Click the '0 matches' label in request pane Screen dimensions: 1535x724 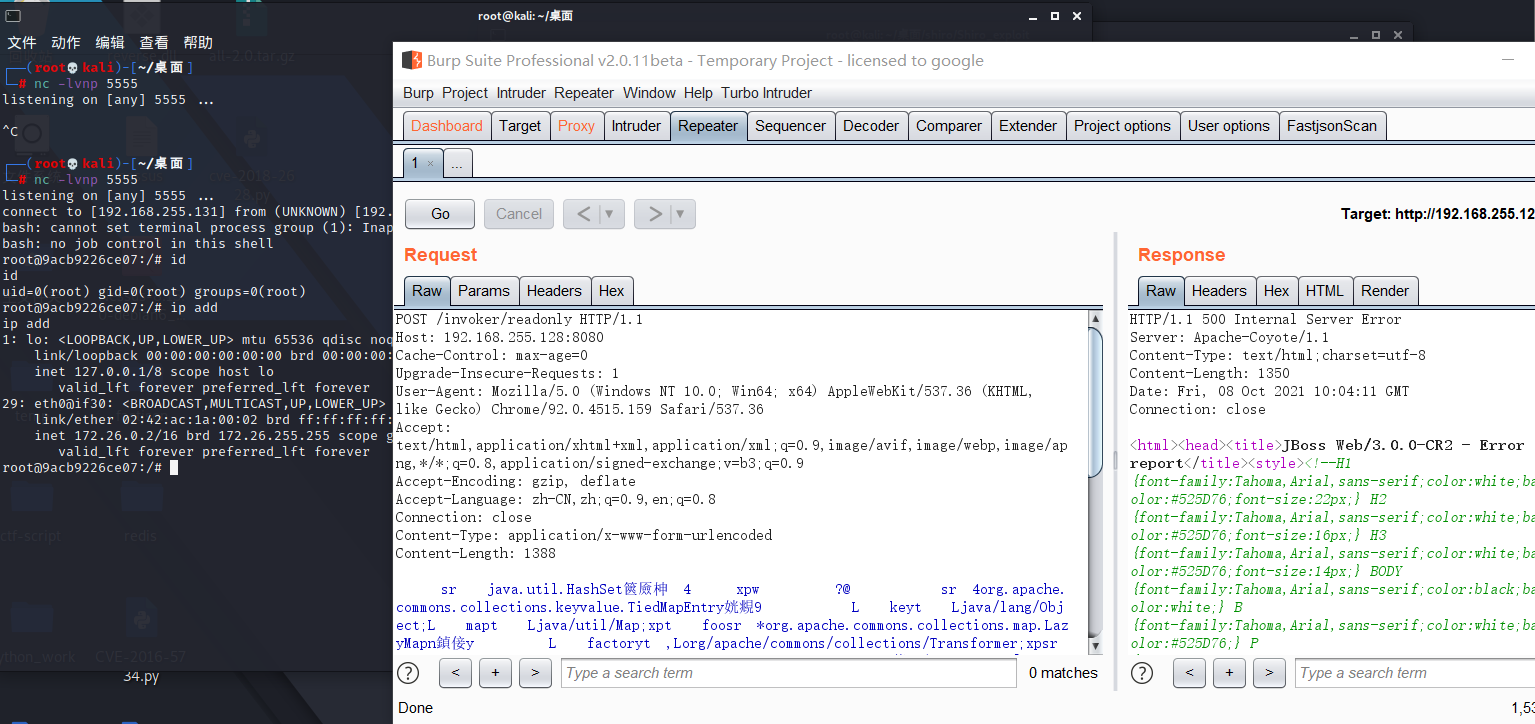tap(1063, 673)
